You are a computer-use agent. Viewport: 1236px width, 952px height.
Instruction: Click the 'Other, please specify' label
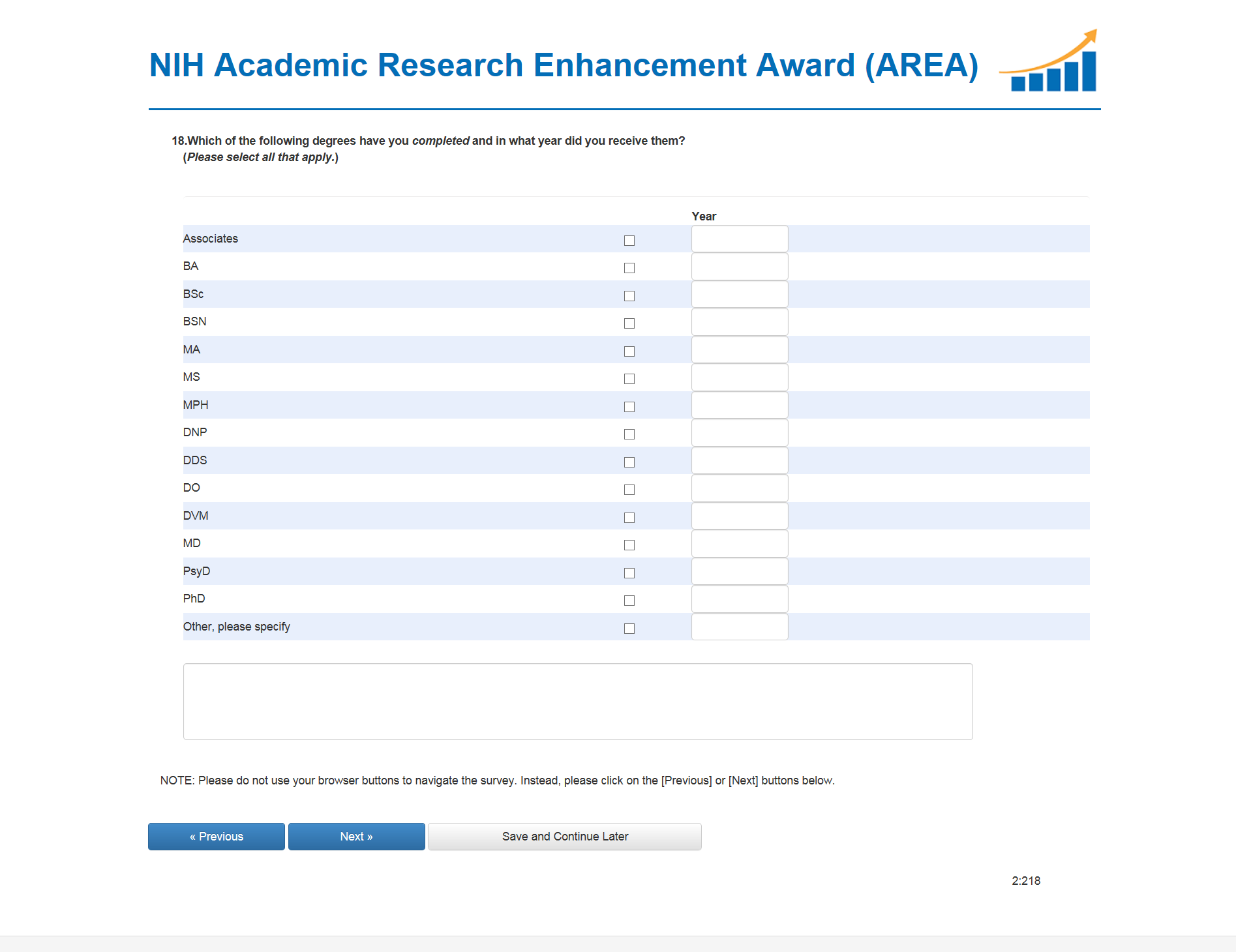click(237, 627)
